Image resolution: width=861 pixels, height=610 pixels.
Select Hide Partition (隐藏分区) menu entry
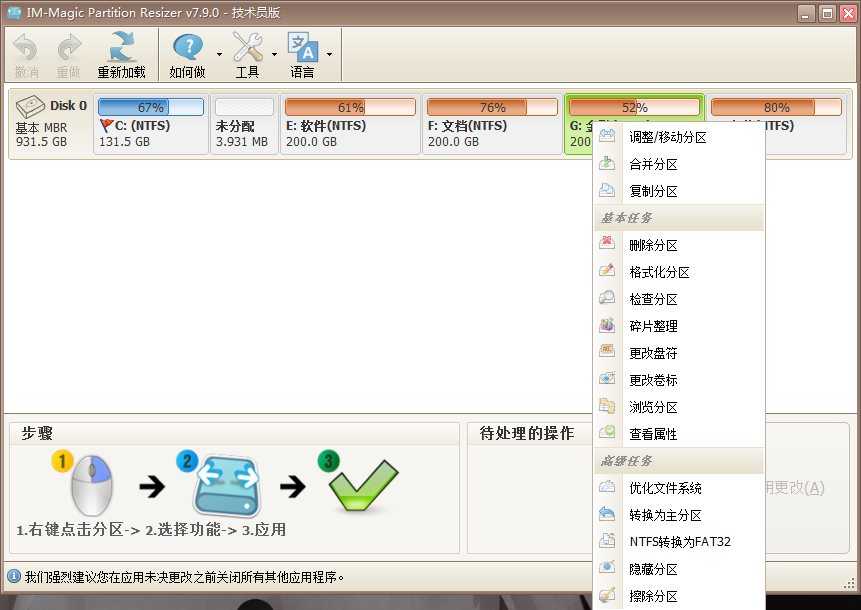[x=655, y=568]
